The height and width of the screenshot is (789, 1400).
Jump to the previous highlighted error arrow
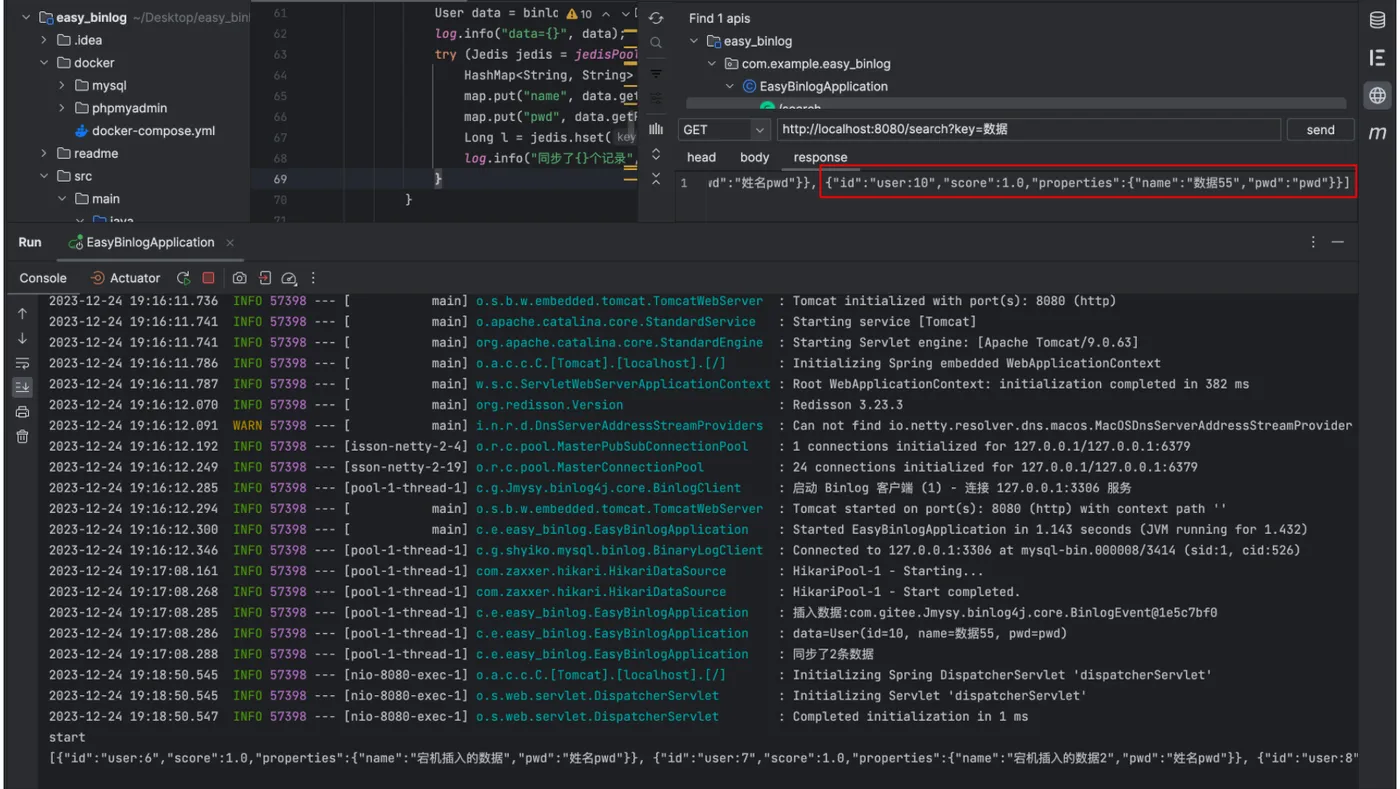[606, 14]
